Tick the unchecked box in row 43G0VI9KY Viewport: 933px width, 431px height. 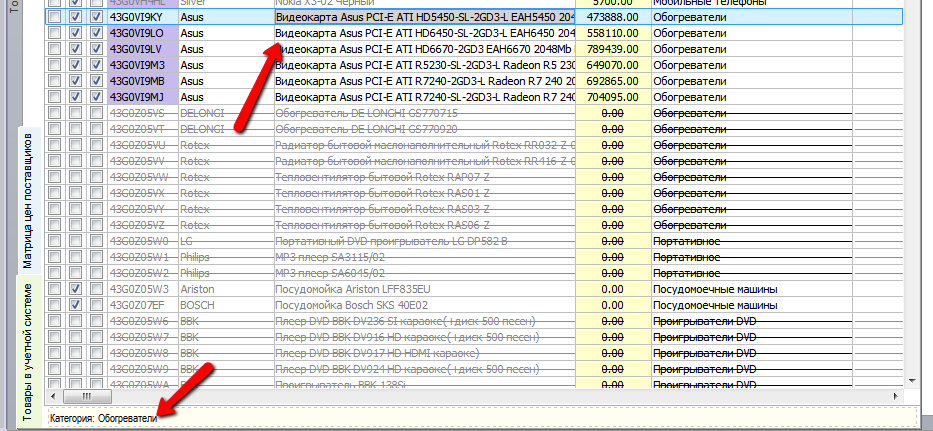55,17
